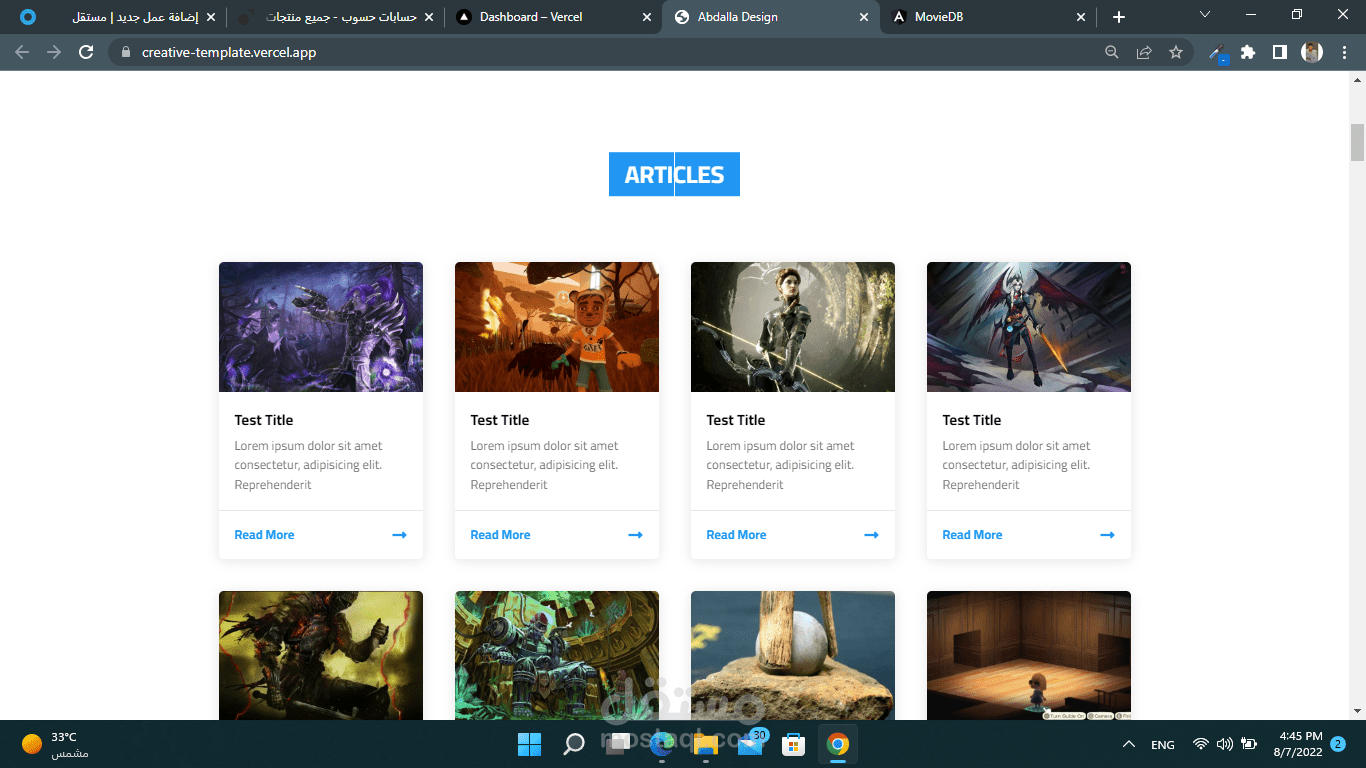Open the Chrome profile avatar
The height and width of the screenshot is (768, 1366).
[1312, 52]
